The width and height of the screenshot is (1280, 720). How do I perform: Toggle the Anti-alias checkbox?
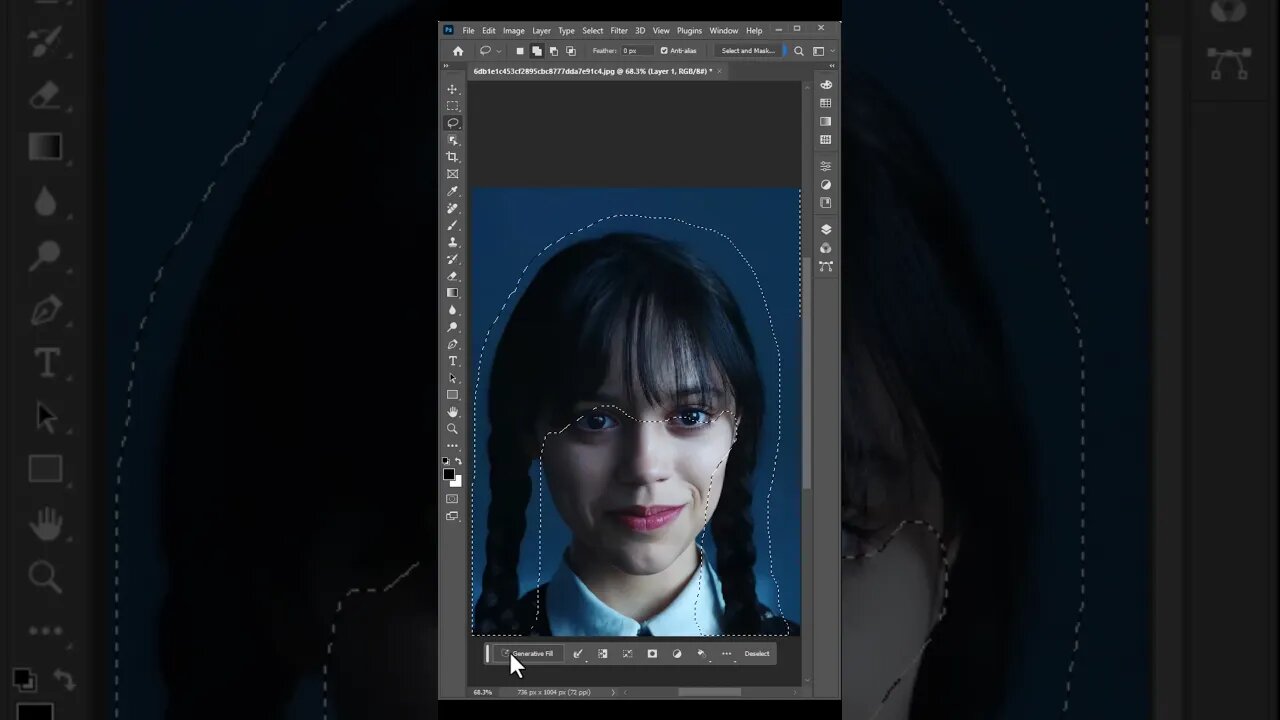coord(664,51)
